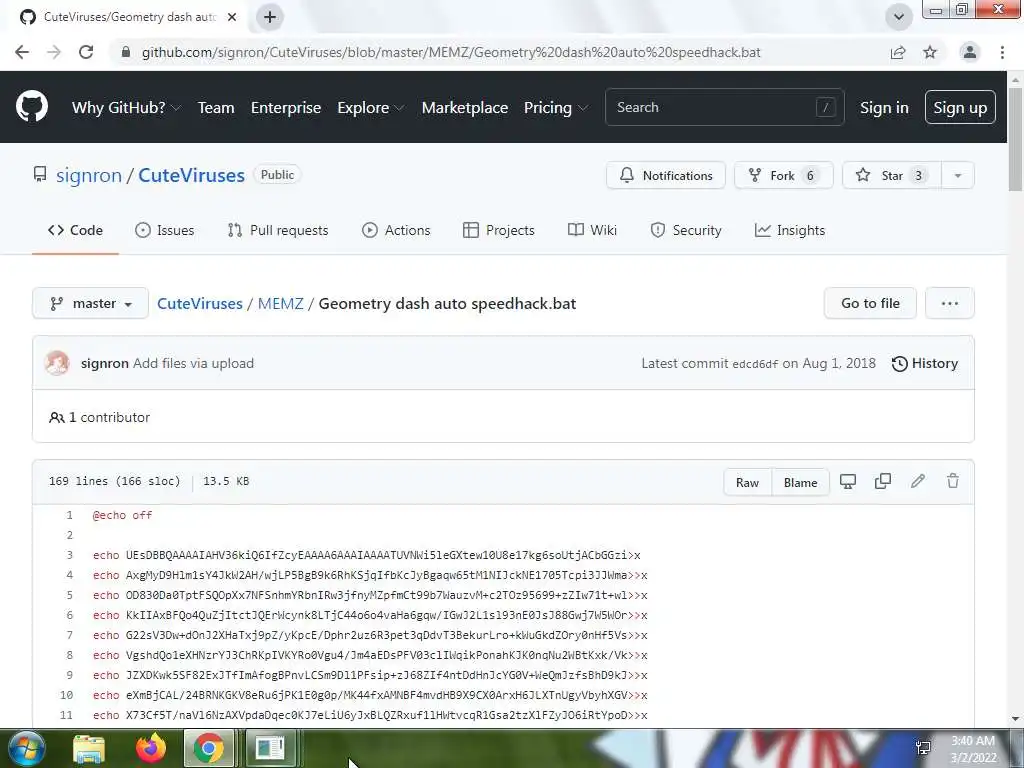Open signron owner link in repo title
This screenshot has height=768, width=1024.
tap(89, 176)
